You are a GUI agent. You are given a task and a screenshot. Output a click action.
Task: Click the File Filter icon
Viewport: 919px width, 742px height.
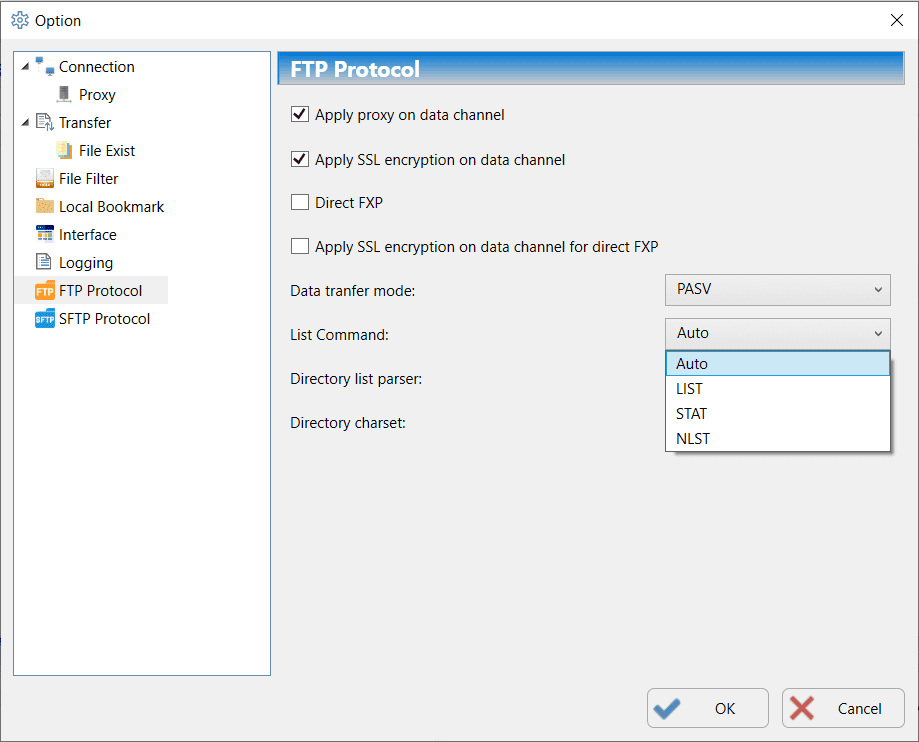point(44,179)
